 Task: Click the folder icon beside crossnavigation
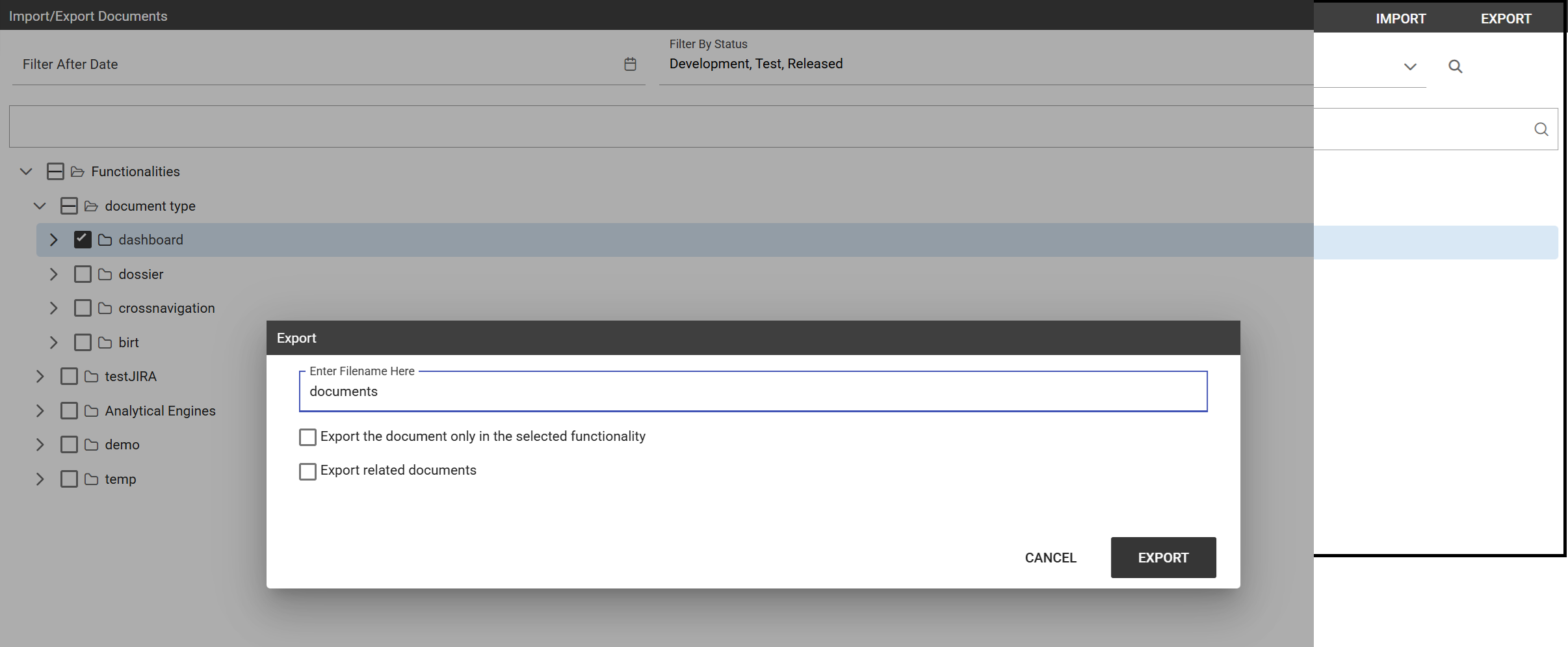click(105, 308)
